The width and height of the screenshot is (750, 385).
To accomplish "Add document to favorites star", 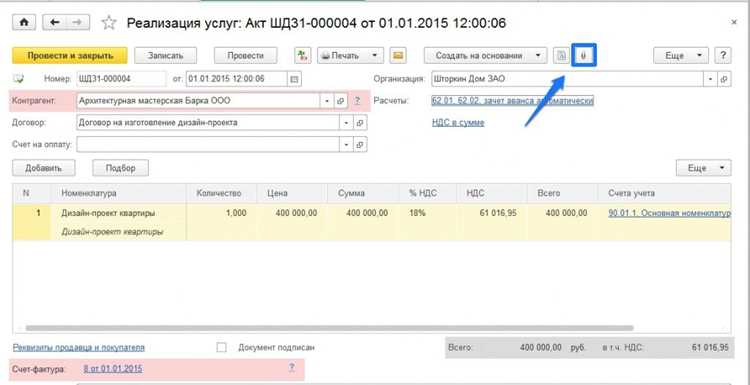I will coord(110,22).
